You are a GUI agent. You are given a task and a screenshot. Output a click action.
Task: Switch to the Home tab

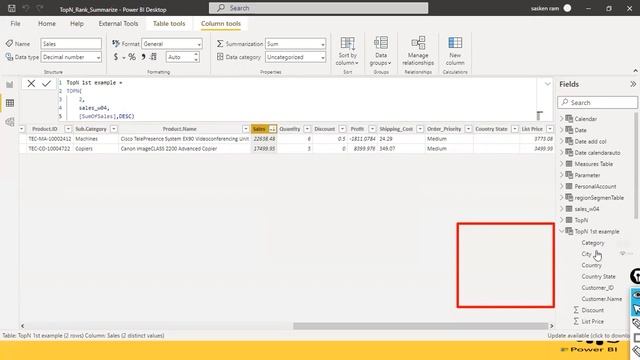click(47, 24)
